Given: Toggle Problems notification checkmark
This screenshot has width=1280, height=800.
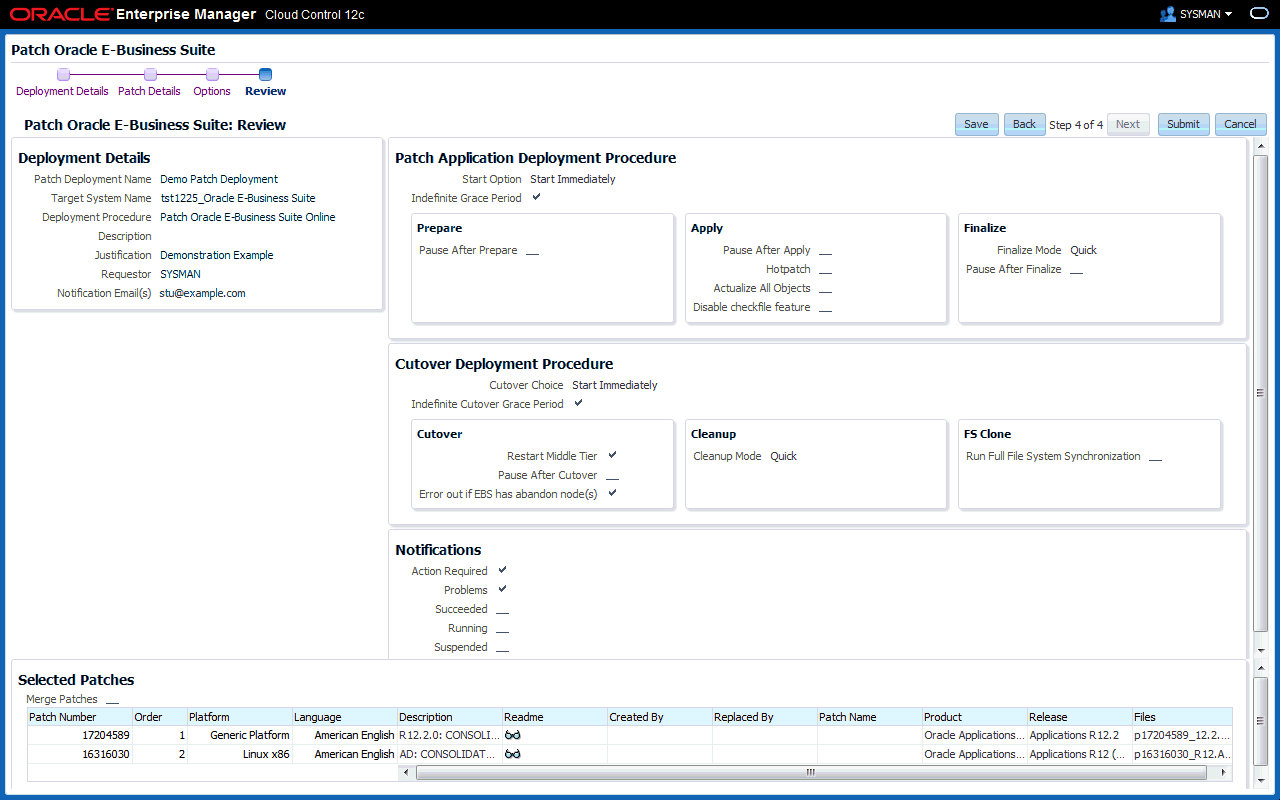Looking at the screenshot, I should 502,589.
